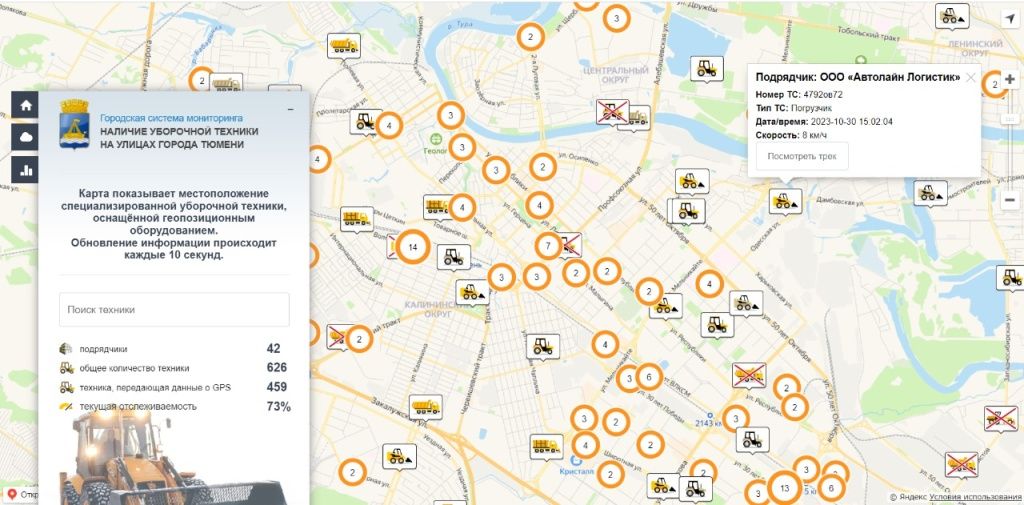
Task: Click the map zoom slider handle
Action: pyautogui.click(x=1009, y=119)
